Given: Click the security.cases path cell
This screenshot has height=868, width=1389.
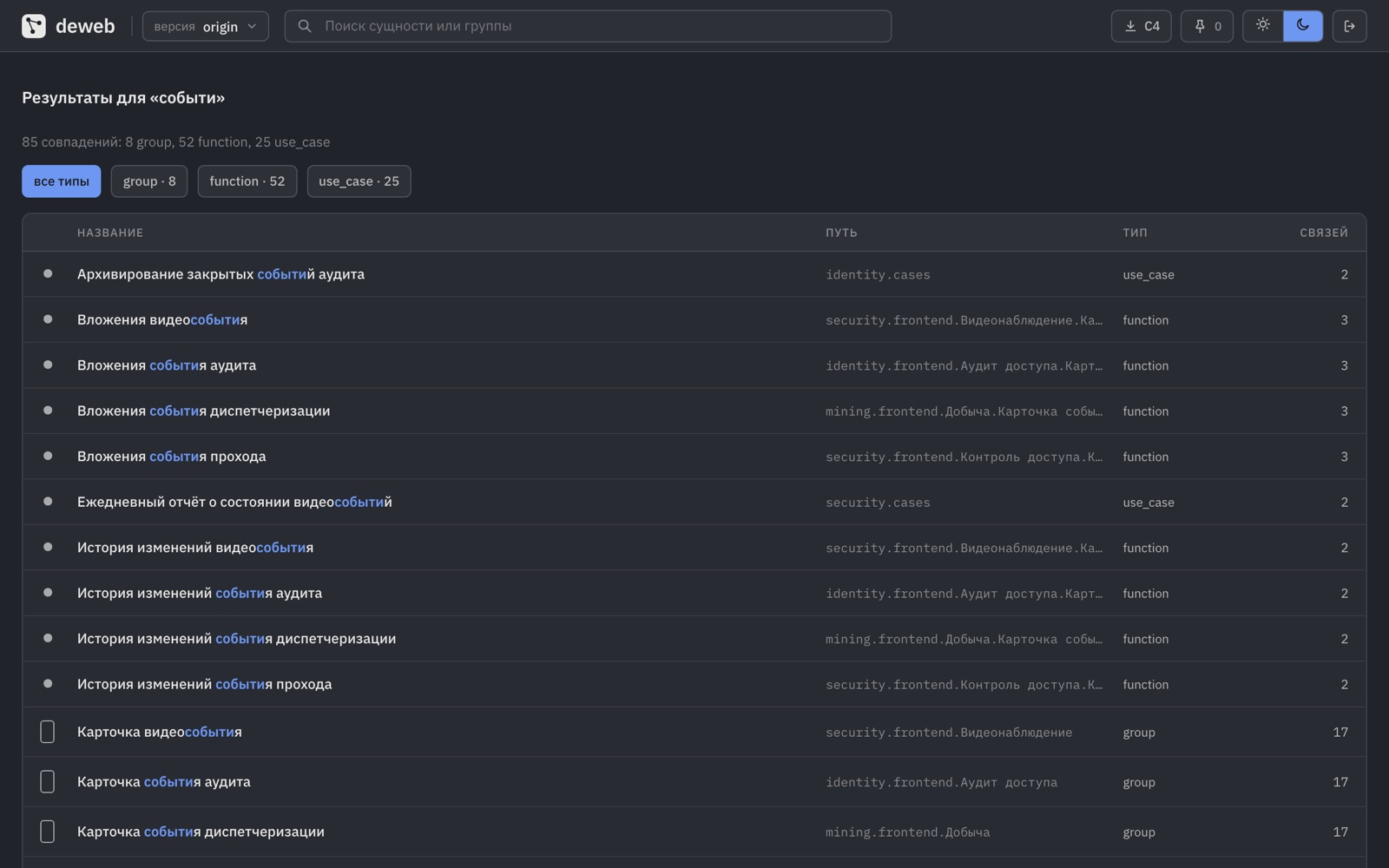Looking at the screenshot, I should tap(878, 503).
